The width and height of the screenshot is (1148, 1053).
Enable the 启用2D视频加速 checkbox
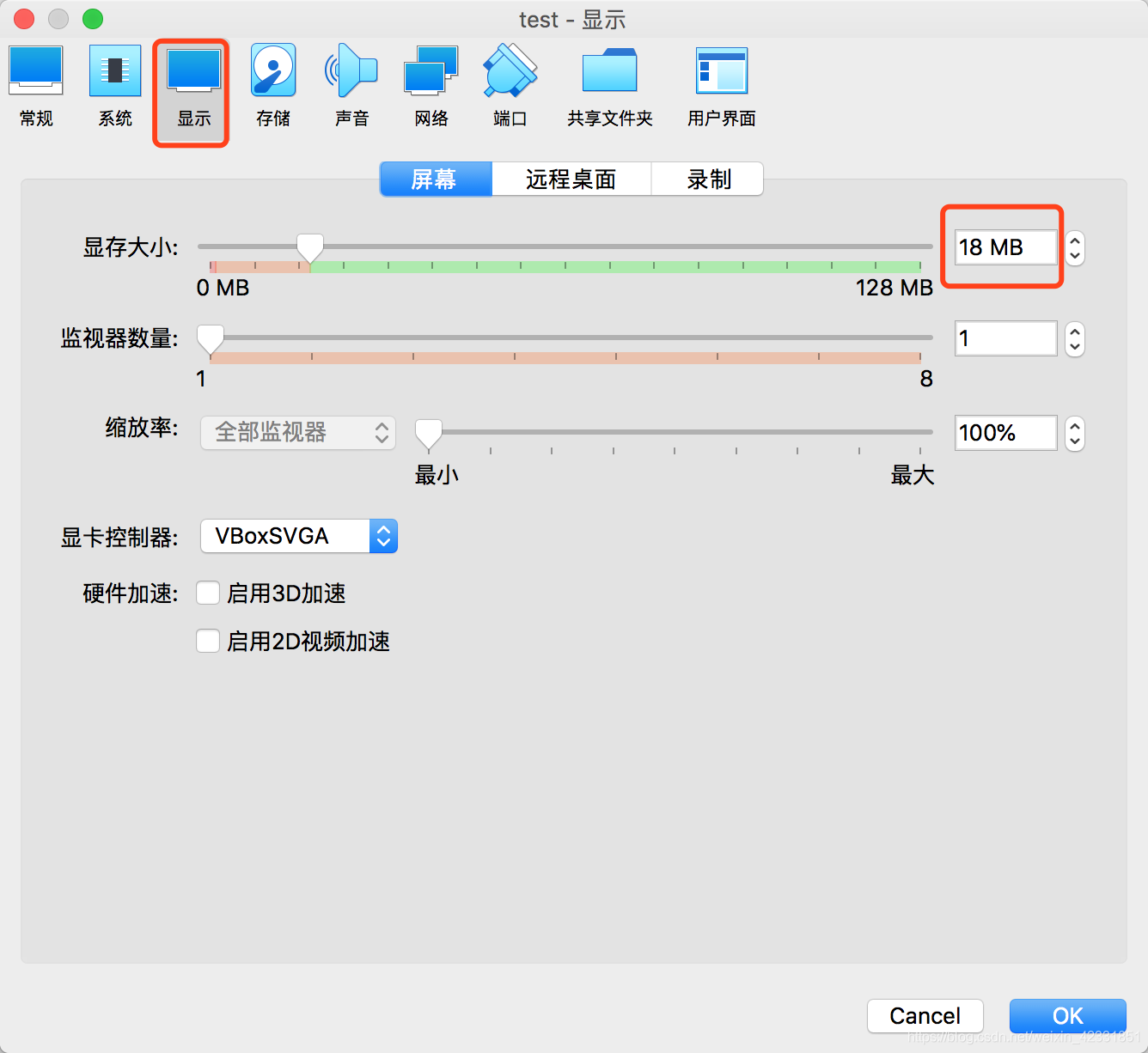point(208,642)
